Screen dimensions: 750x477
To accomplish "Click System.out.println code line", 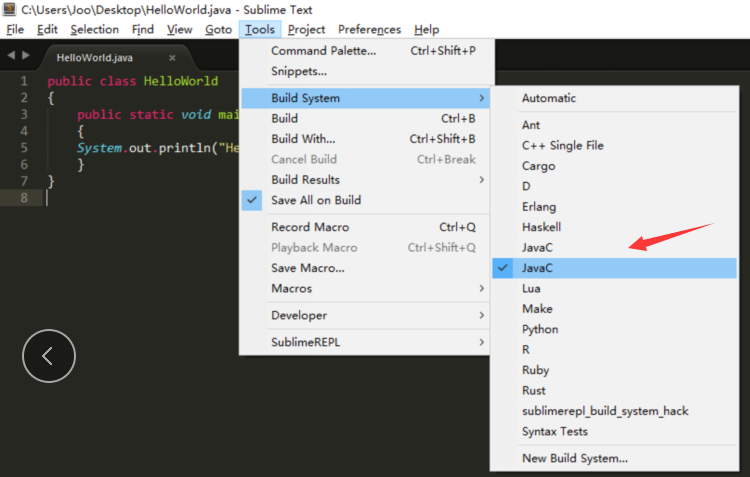I will click(x=158, y=148).
